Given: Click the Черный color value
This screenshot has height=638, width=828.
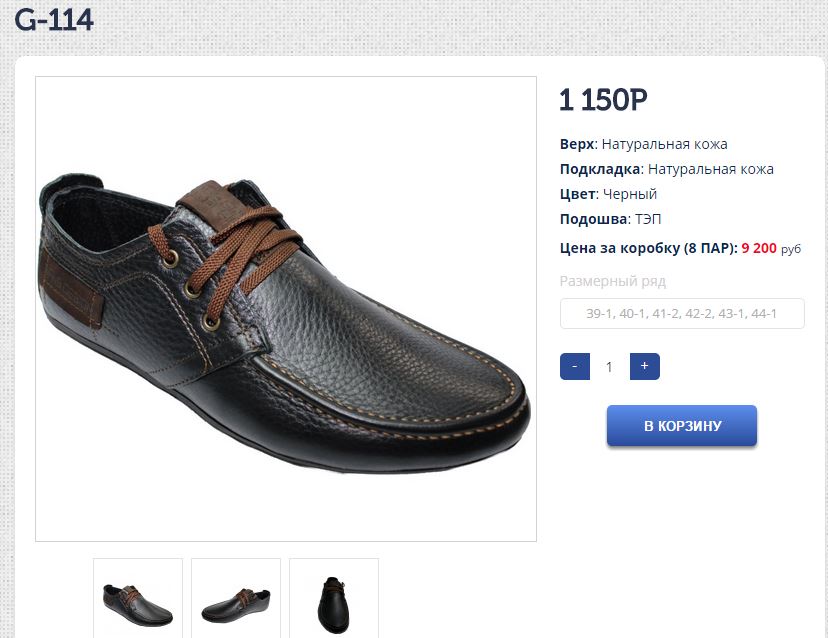Looking at the screenshot, I should (630, 194).
